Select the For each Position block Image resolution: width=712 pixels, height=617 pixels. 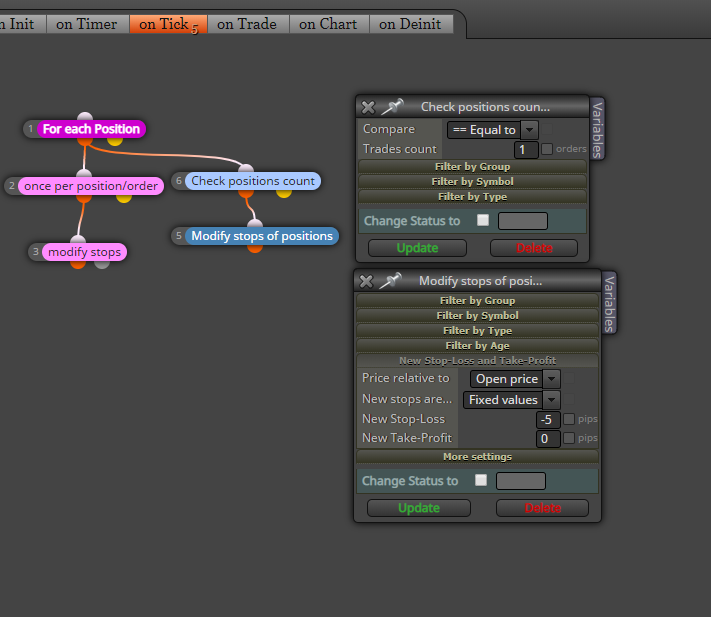(x=91, y=129)
